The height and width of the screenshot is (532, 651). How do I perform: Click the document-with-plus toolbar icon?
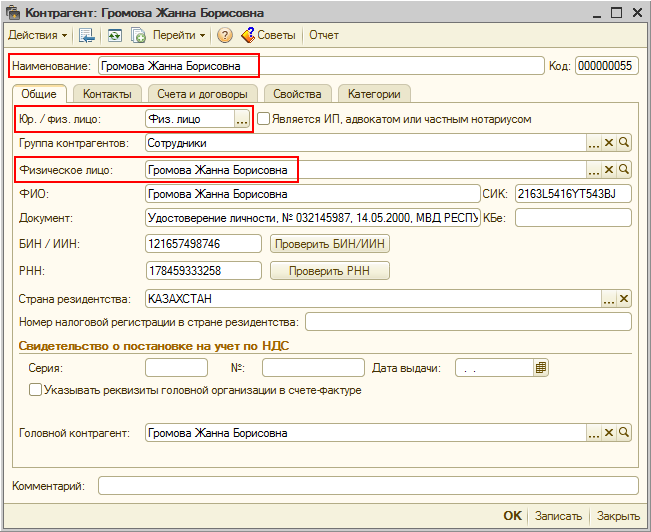coord(138,35)
